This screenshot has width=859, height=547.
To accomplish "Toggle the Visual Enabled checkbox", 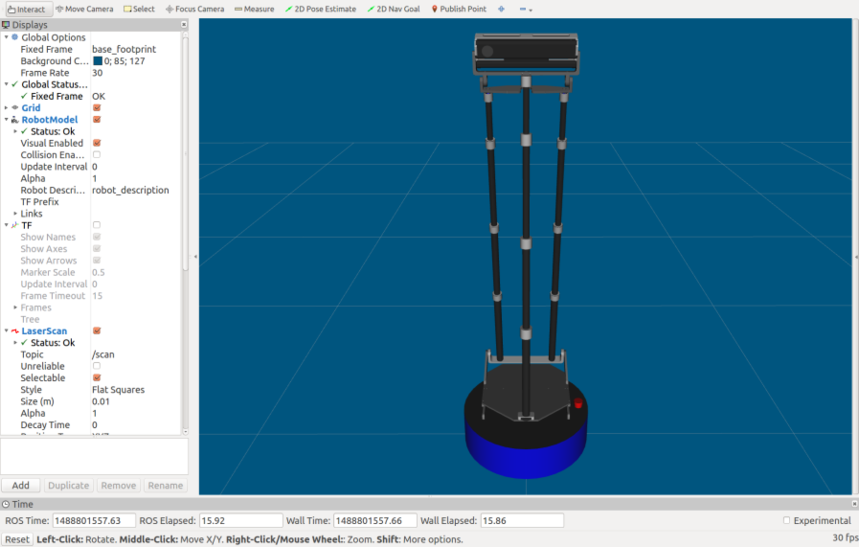I will 97,143.
